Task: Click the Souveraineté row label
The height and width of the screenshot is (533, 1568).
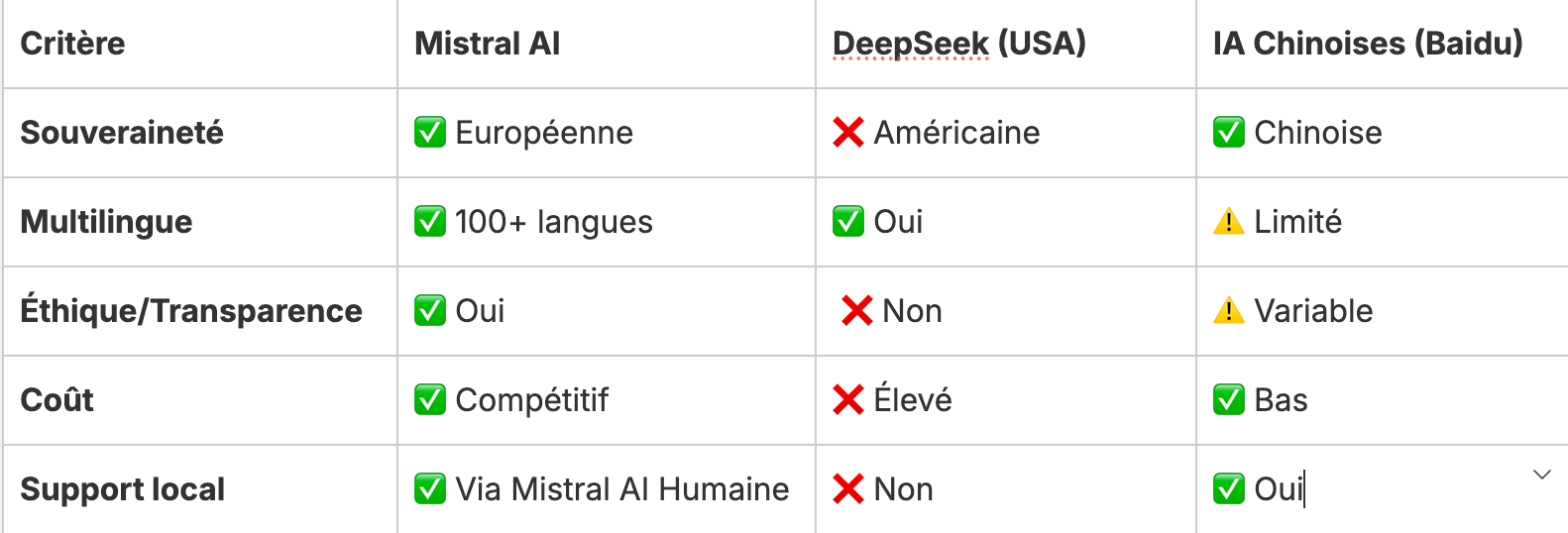Action: click(x=122, y=133)
